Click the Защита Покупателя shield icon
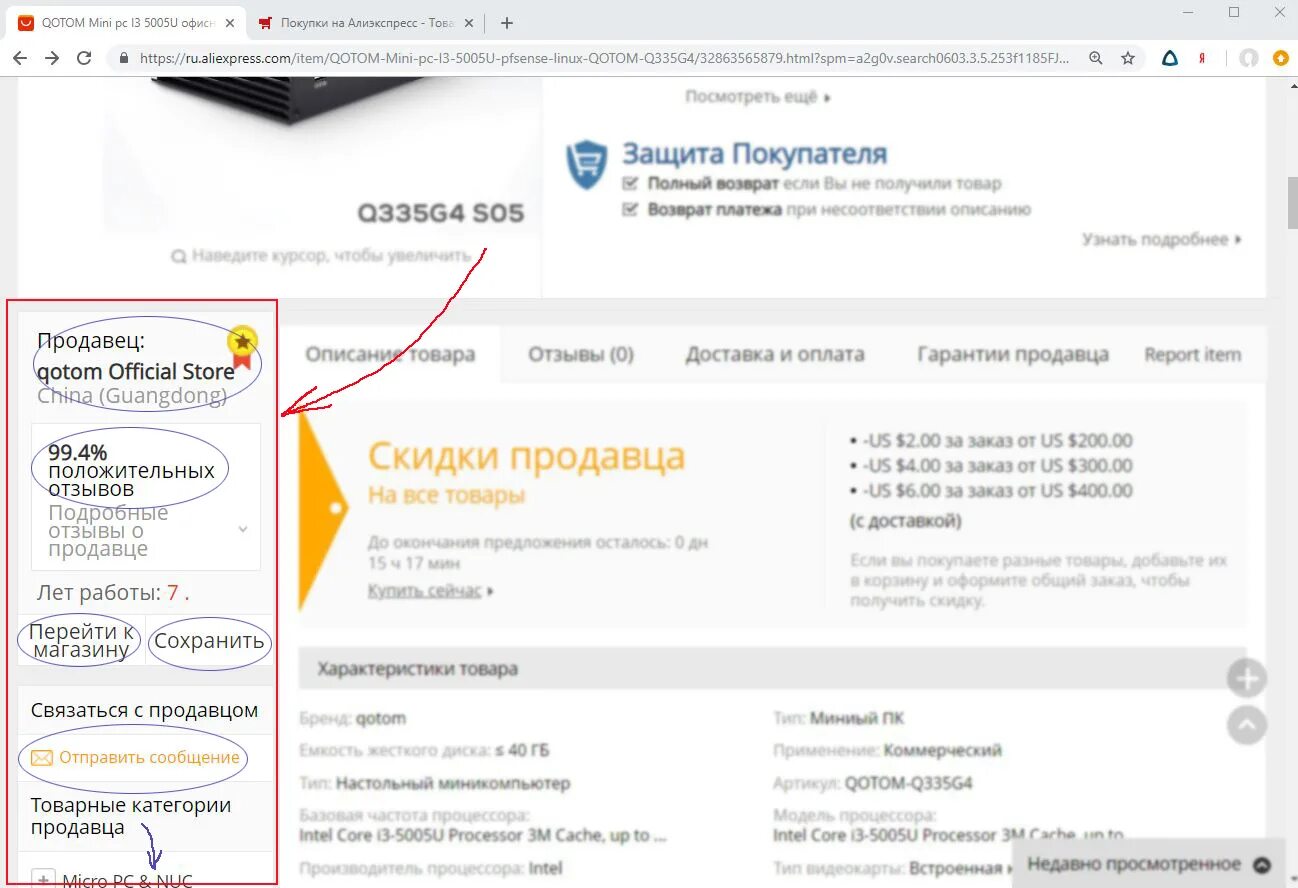 point(587,163)
